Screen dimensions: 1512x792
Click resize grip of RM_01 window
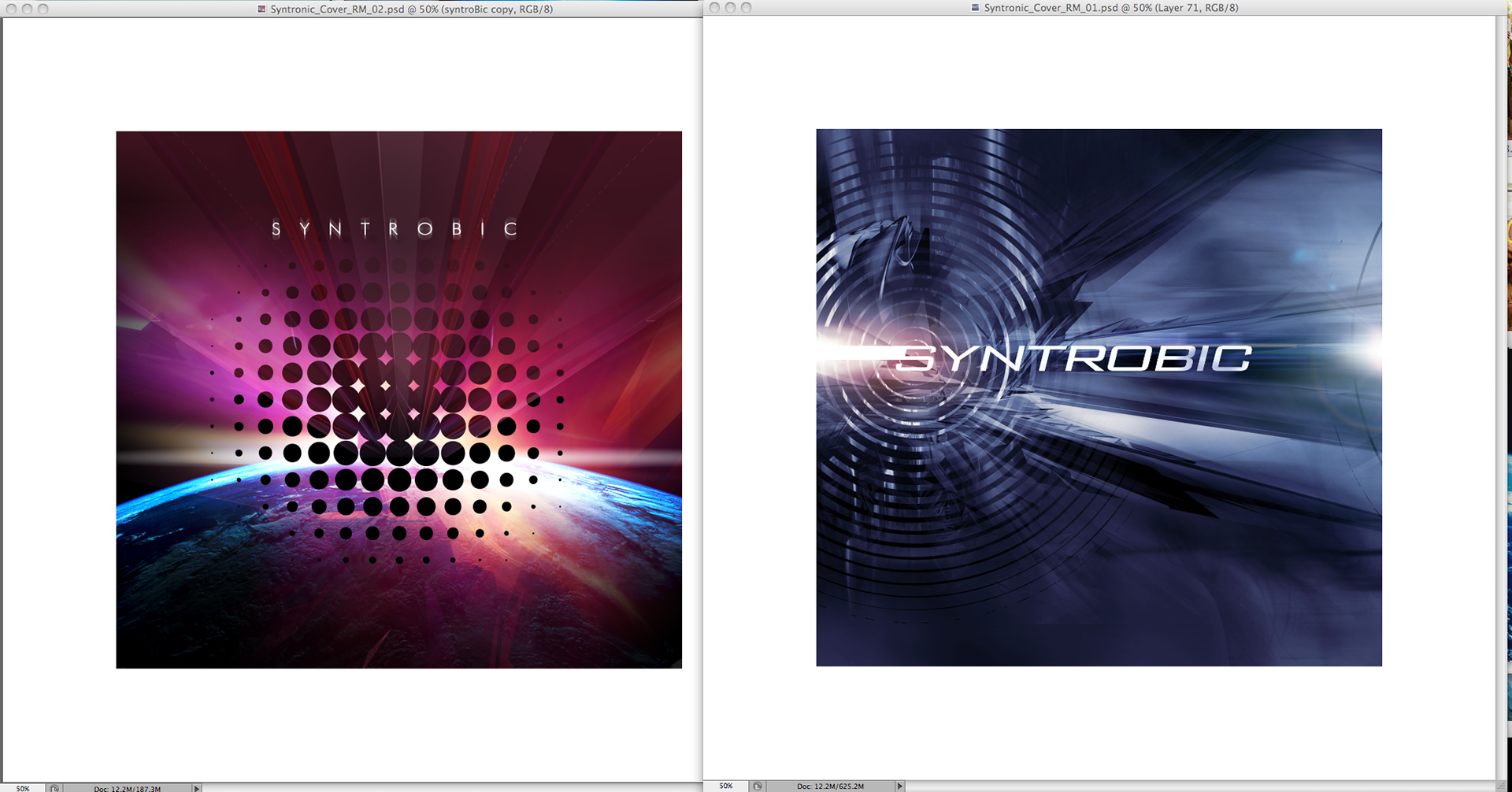pos(1502,786)
